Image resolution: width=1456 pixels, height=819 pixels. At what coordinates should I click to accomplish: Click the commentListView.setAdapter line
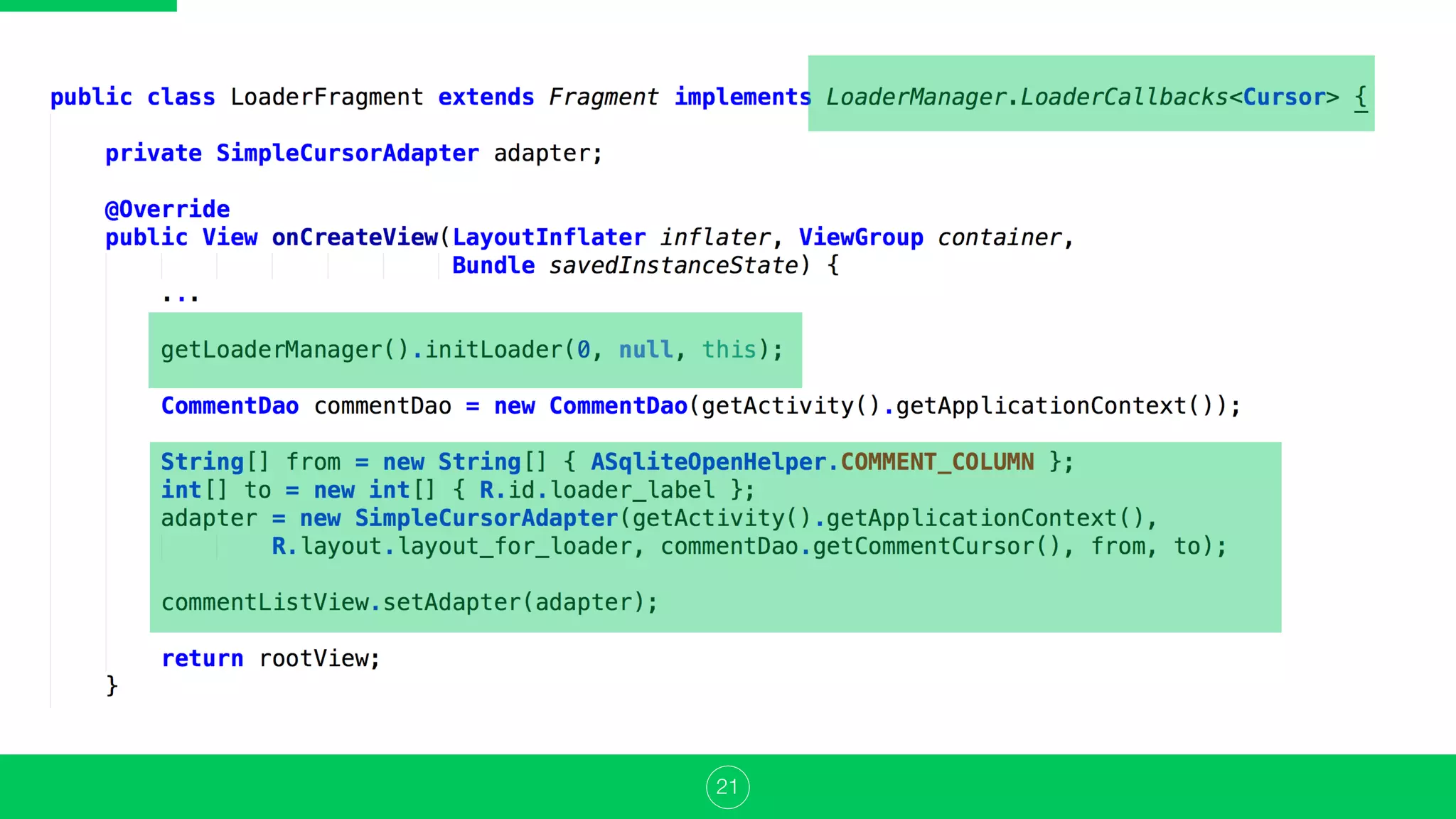pos(409,602)
